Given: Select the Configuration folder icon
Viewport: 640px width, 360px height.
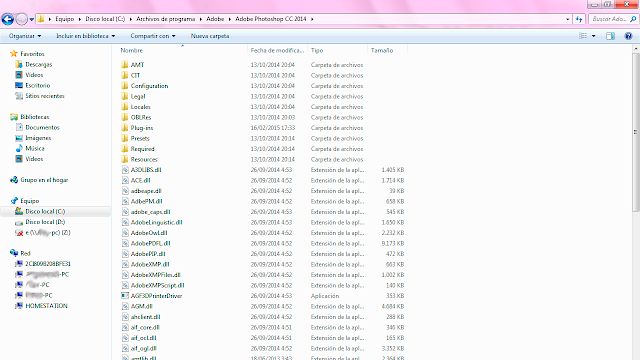Looking at the screenshot, I should click(x=125, y=86).
